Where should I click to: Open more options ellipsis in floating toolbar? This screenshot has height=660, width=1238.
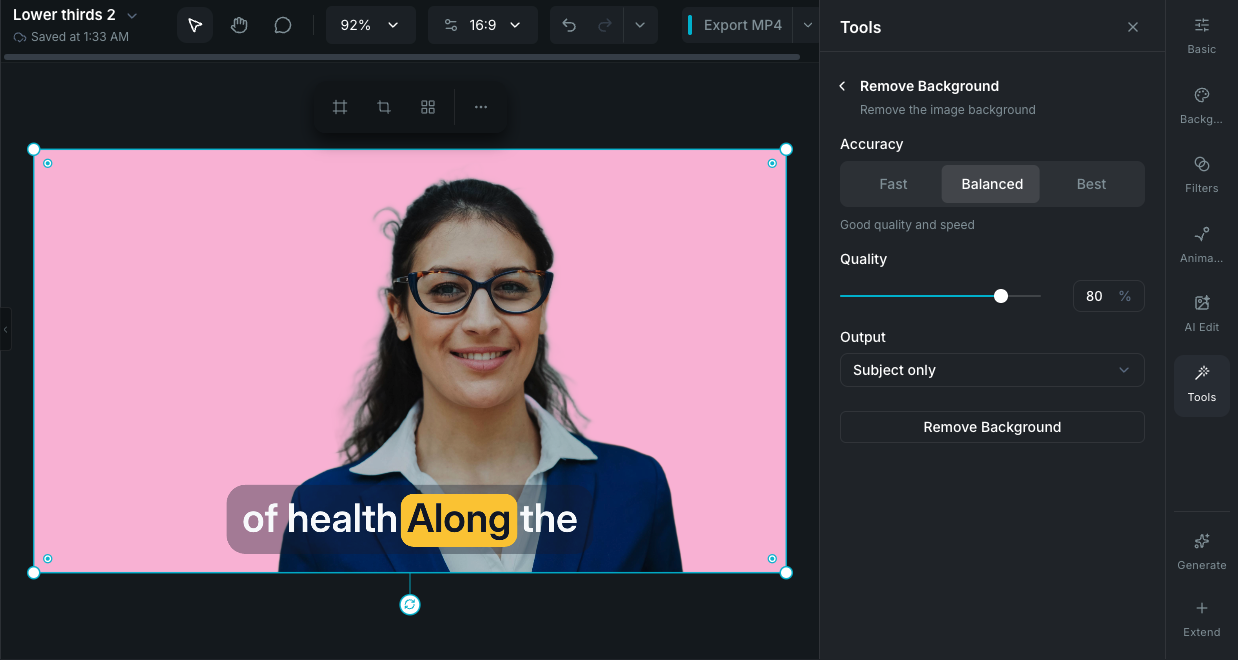[481, 107]
